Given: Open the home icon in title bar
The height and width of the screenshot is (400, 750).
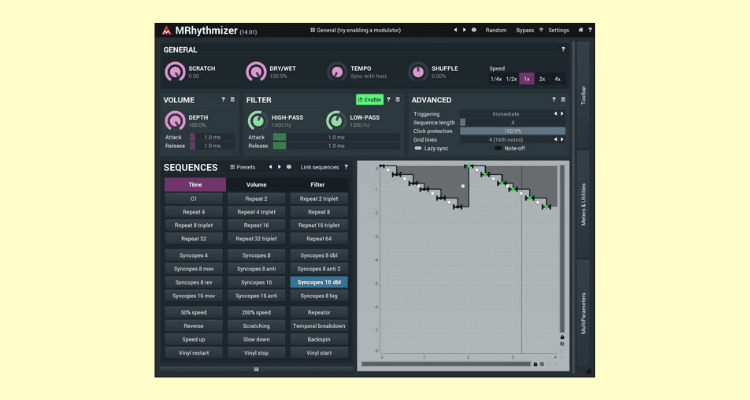Looking at the screenshot, I should click(x=580, y=30).
